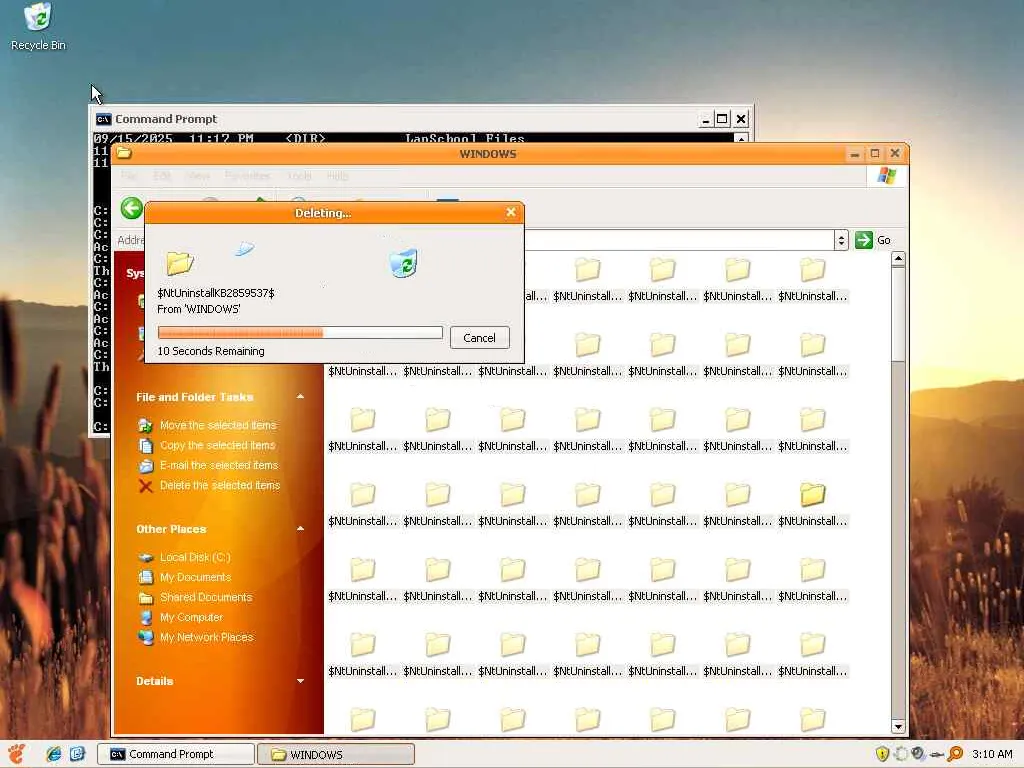Click the yellow security shield tray icon
The image size is (1024, 768).
(882, 754)
